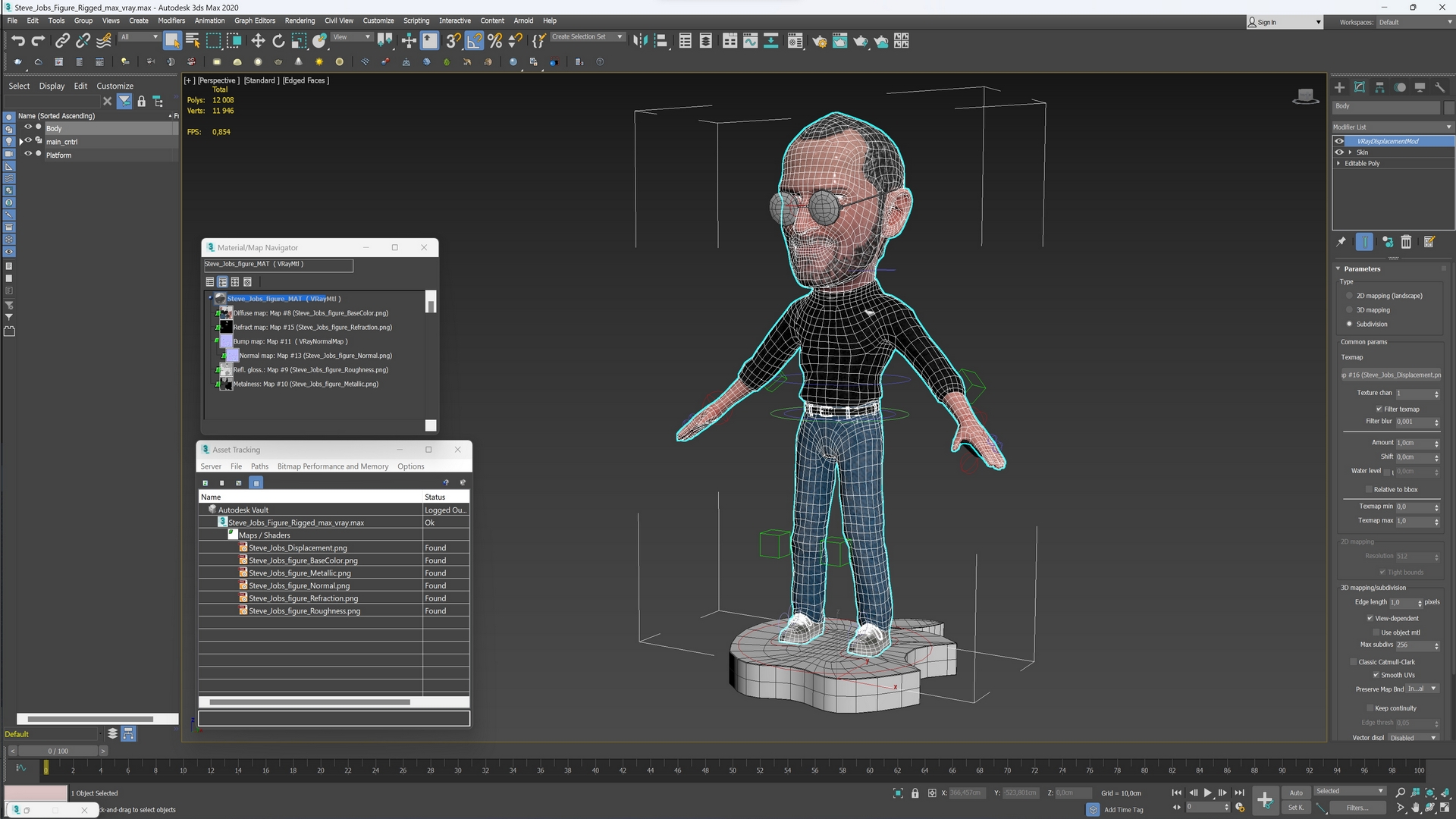Open the Curve Editor from the toolbar
The height and width of the screenshot is (819, 1456).
point(750,41)
